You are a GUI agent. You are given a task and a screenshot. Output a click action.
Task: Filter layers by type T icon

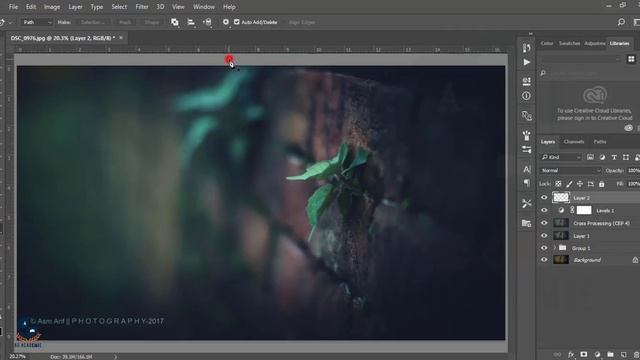click(x=614, y=157)
